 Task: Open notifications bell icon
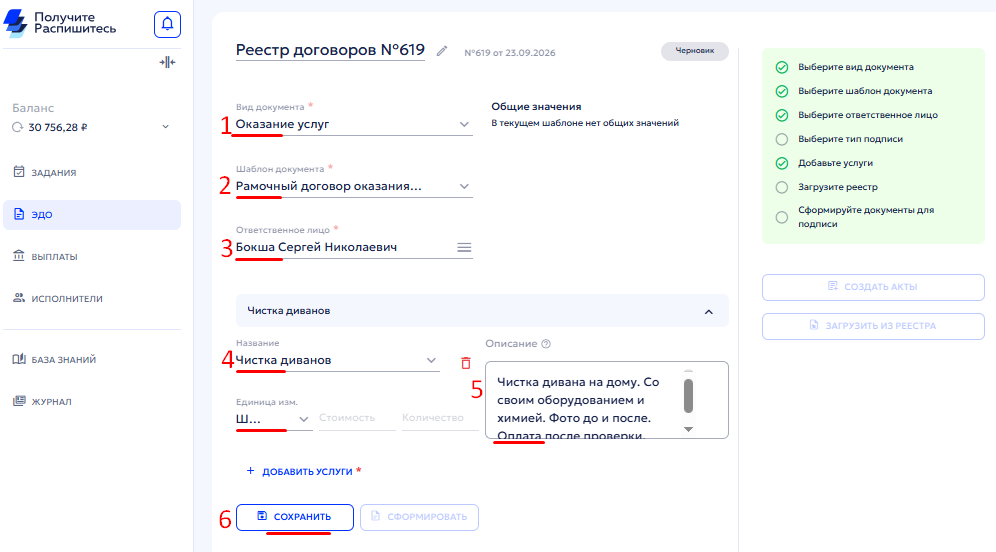click(167, 25)
